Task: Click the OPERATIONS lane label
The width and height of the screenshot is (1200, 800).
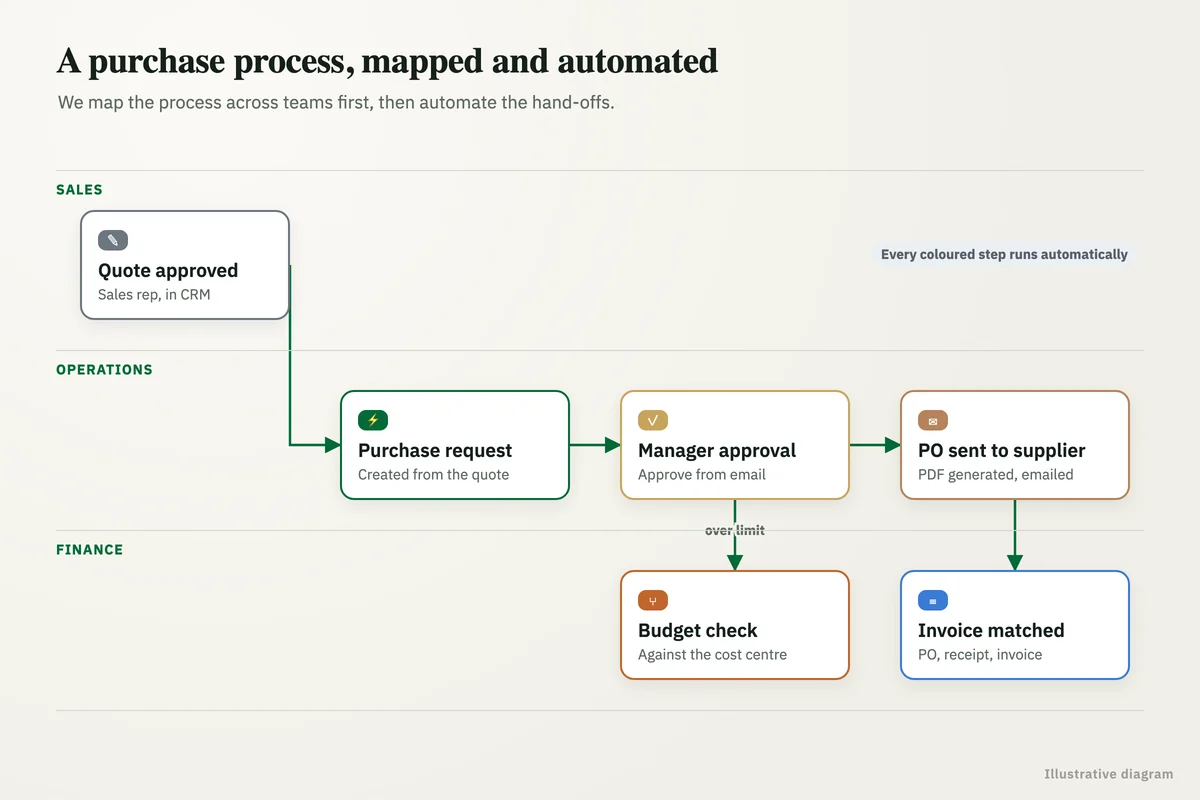Action: (x=104, y=369)
